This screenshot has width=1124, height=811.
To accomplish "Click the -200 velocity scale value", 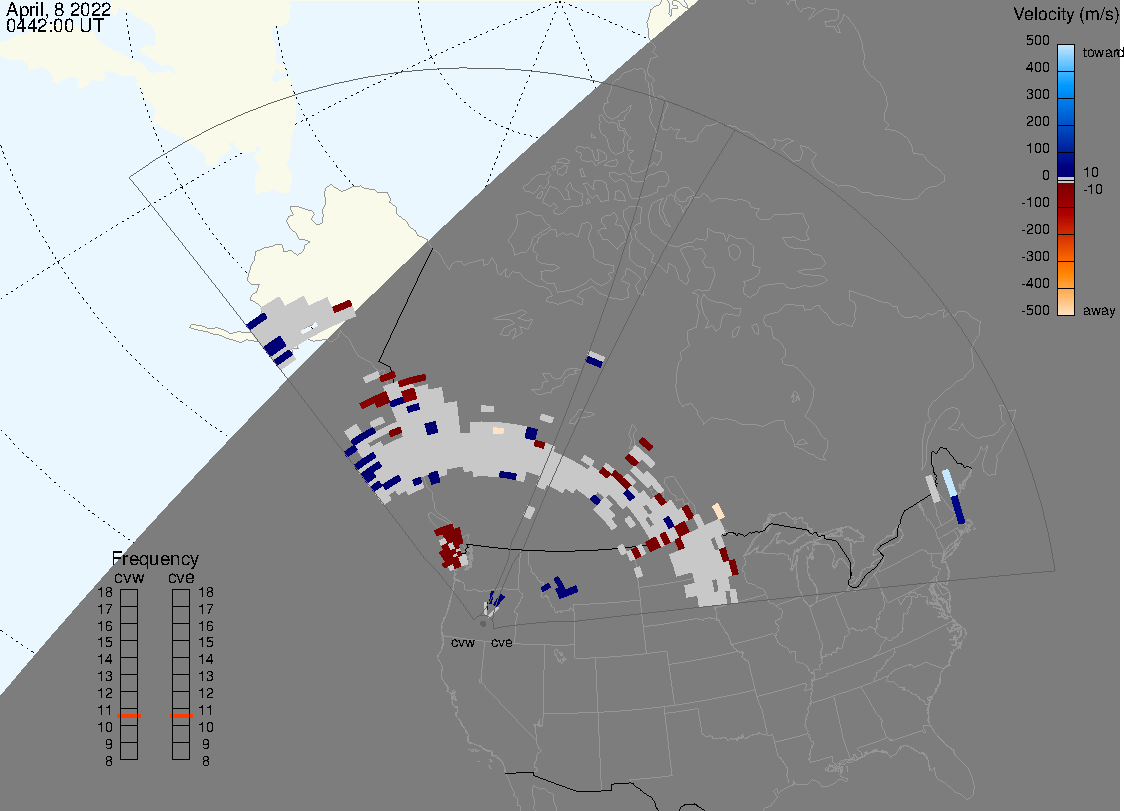I will 1035,229.
